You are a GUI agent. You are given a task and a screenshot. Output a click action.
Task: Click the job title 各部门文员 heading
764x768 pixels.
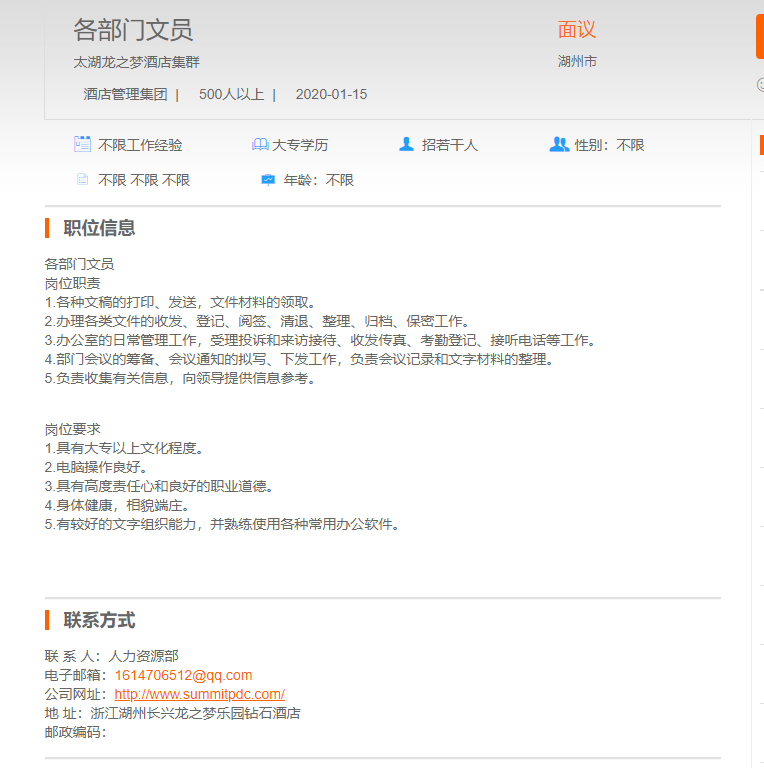133,30
